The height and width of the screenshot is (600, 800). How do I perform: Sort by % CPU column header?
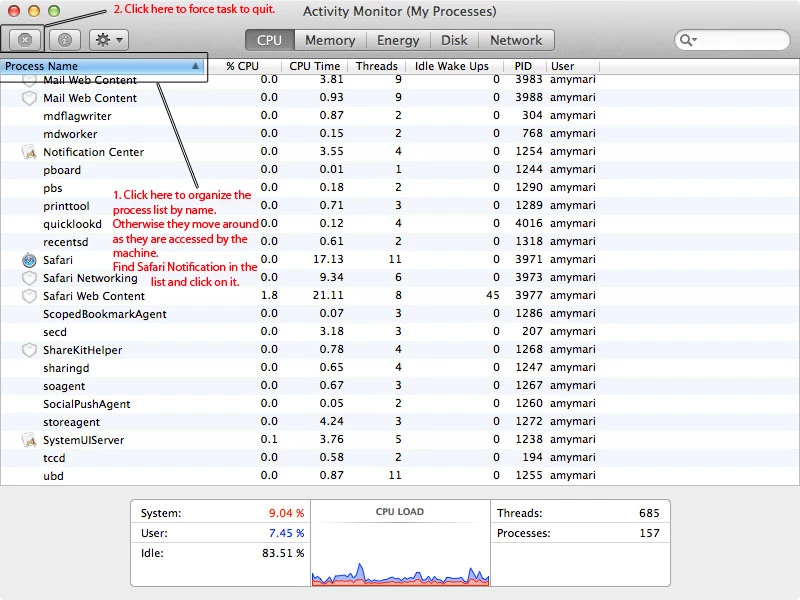(242, 66)
